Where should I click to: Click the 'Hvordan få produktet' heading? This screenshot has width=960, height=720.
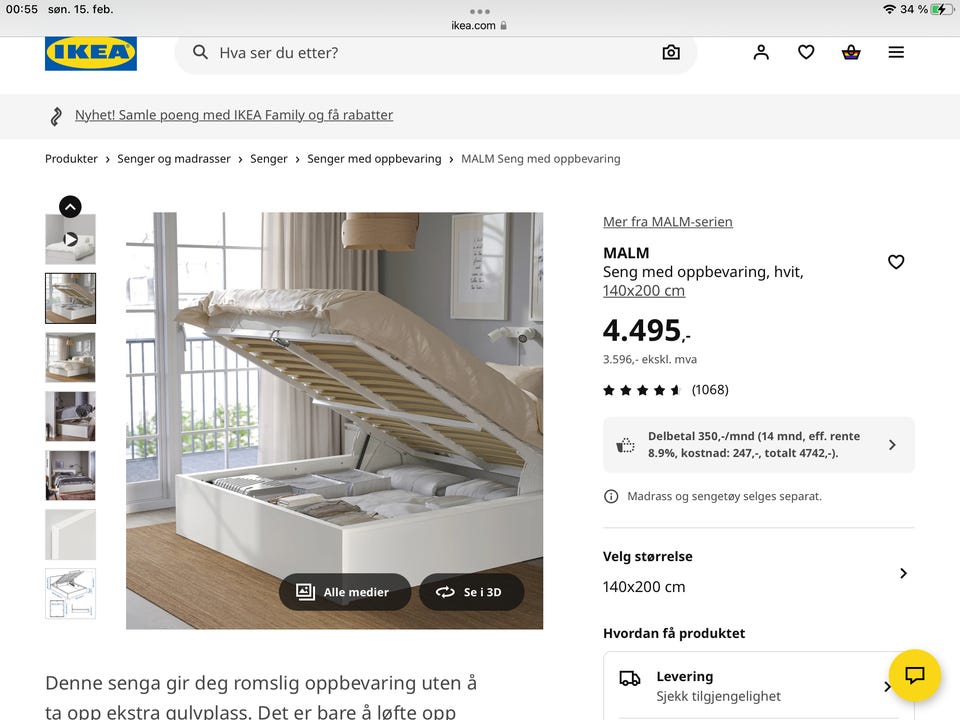[674, 633]
